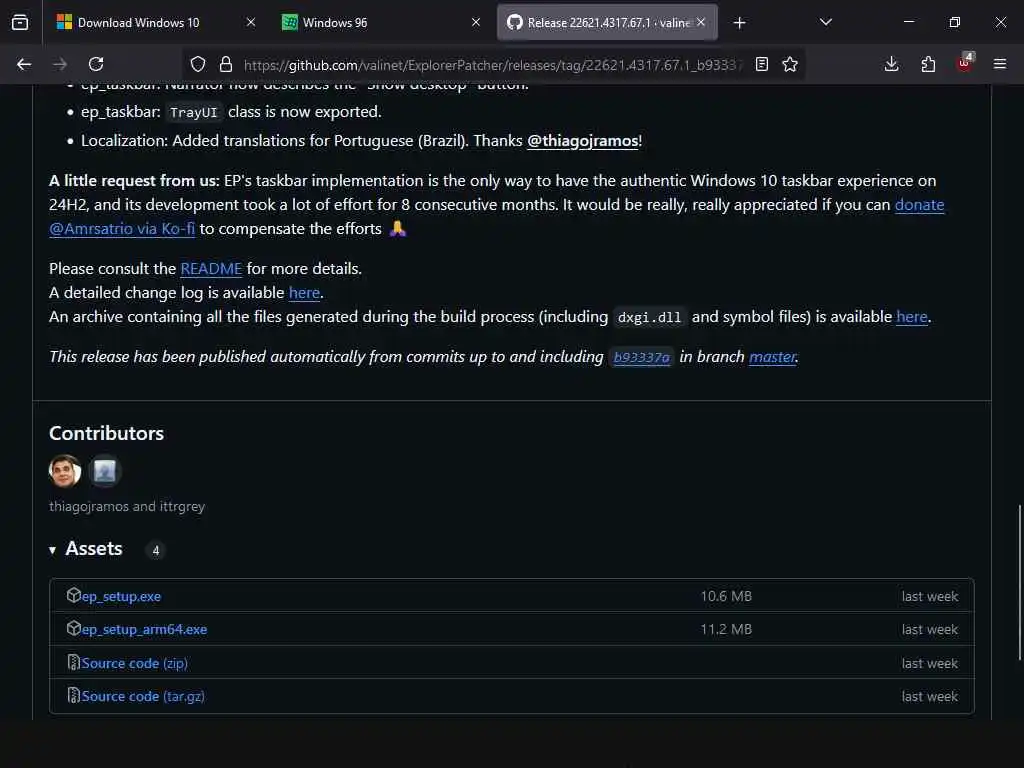Viewport: 1024px width, 768px height.
Task: Open commit b93337a link
Action: [x=641, y=357]
